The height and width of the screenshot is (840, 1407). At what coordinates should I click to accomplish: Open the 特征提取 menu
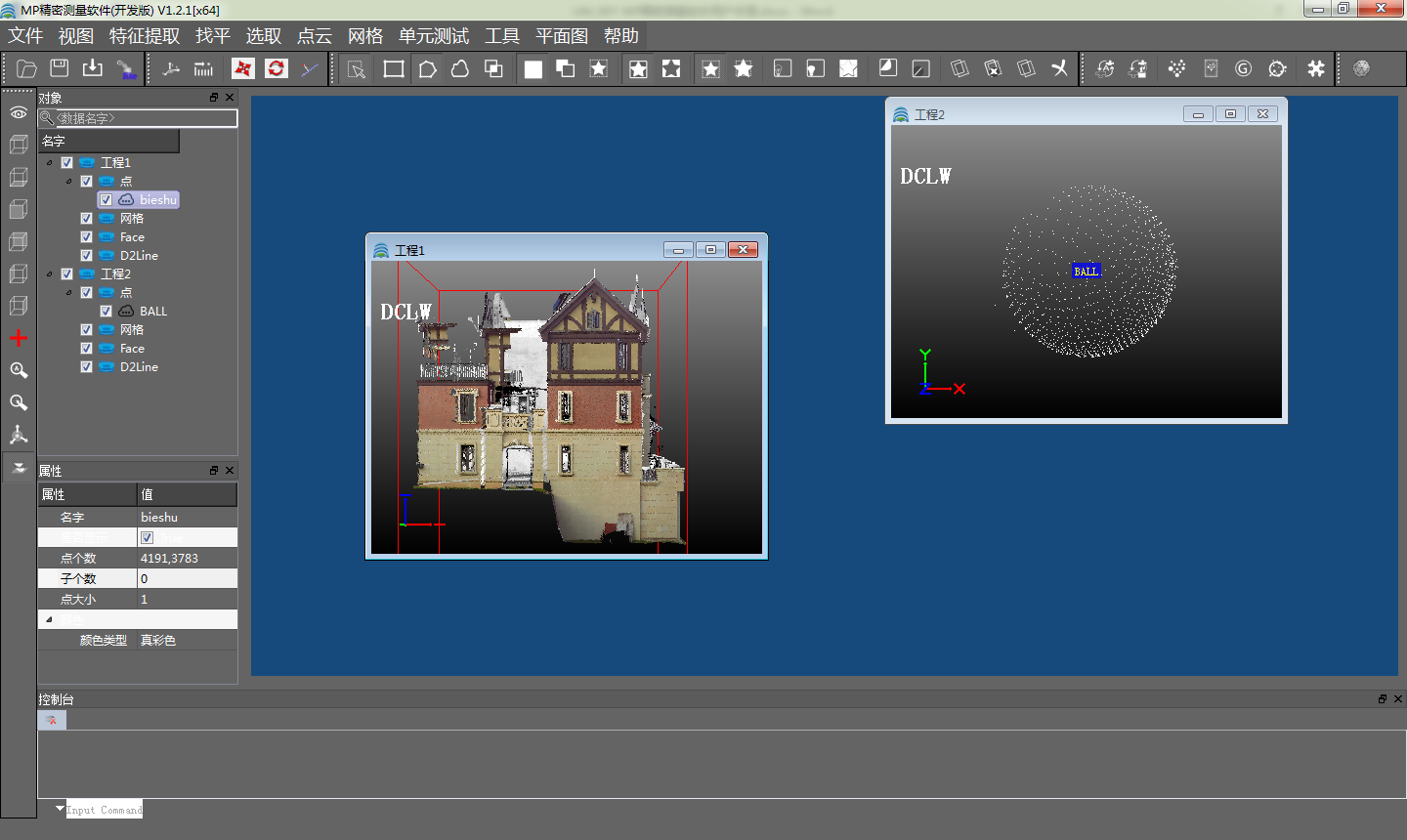[x=145, y=36]
